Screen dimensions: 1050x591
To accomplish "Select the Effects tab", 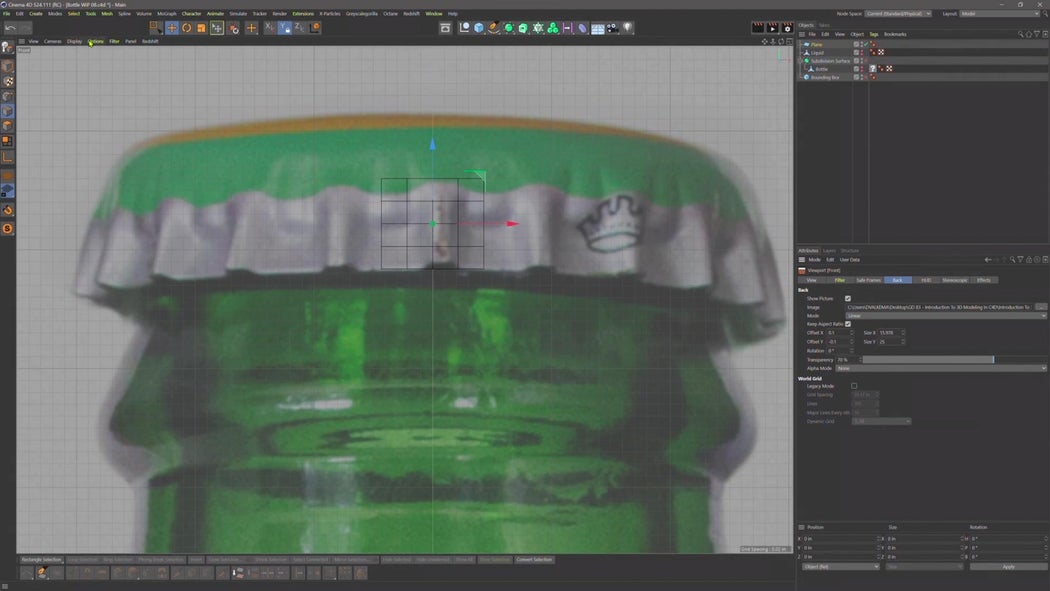I will point(983,280).
